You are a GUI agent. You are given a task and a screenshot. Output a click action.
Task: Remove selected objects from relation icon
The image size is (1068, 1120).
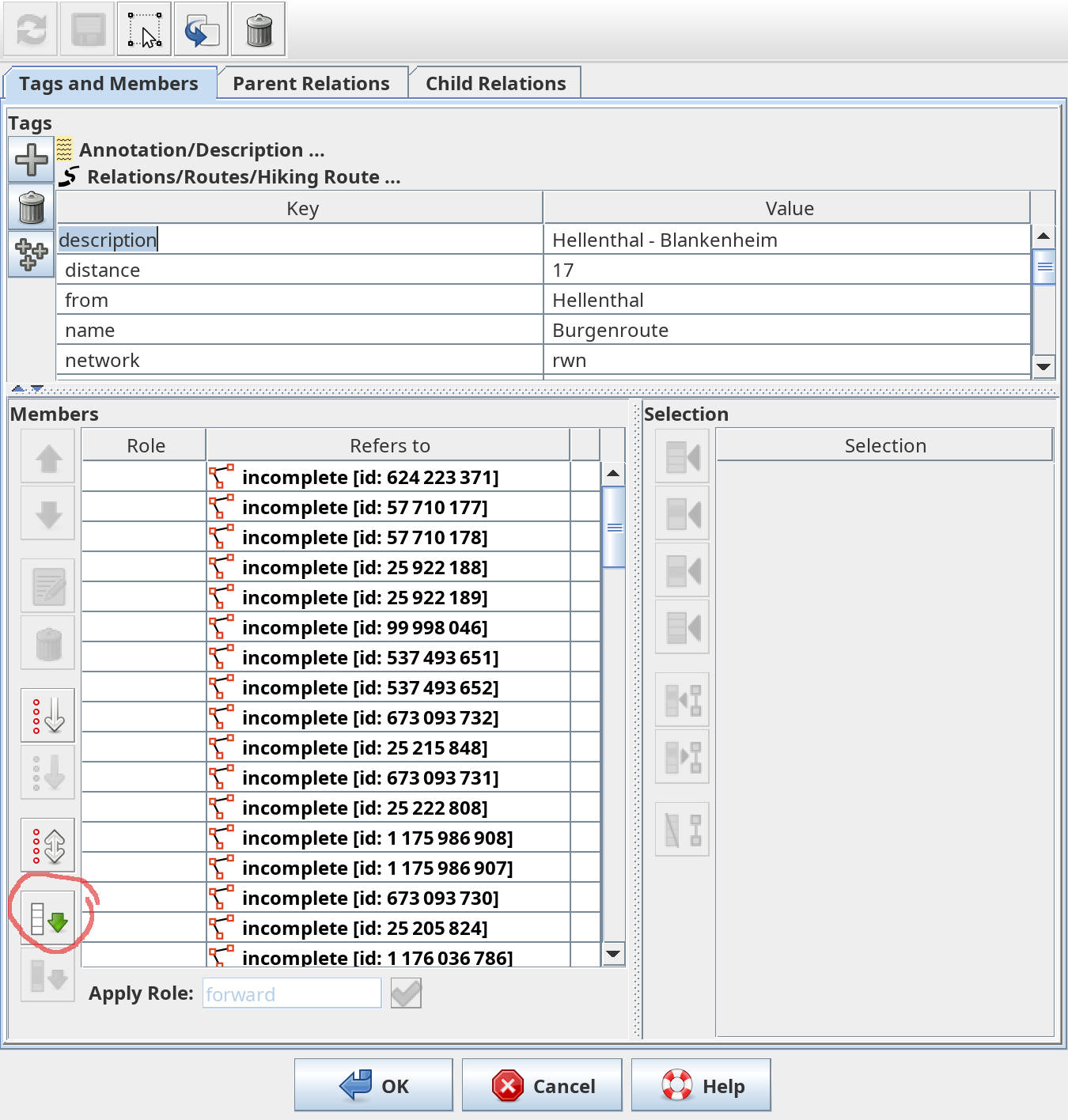pyautogui.click(x=683, y=830)
